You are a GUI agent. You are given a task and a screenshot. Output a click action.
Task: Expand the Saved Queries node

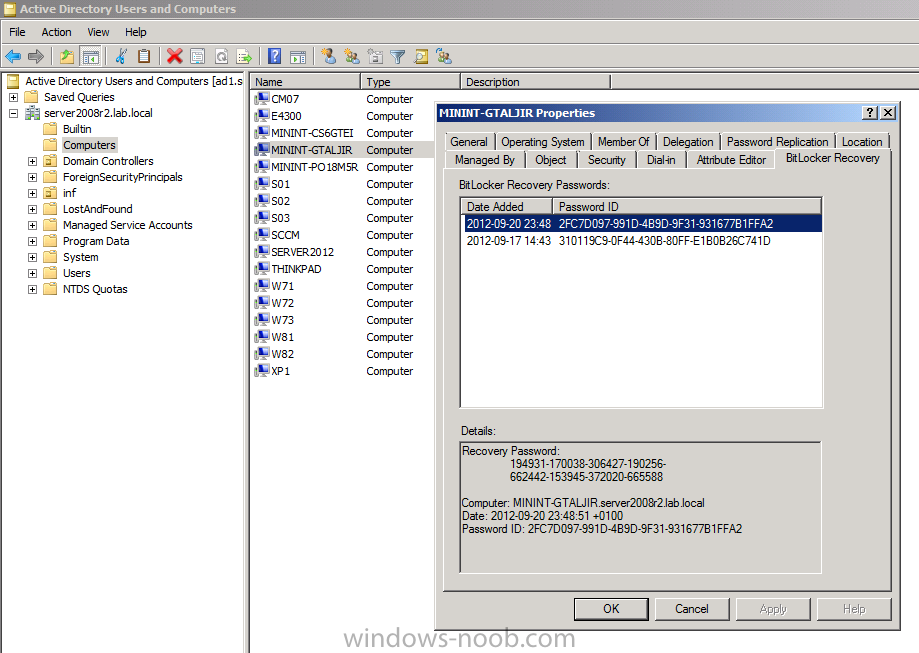[x=13, y=97]
